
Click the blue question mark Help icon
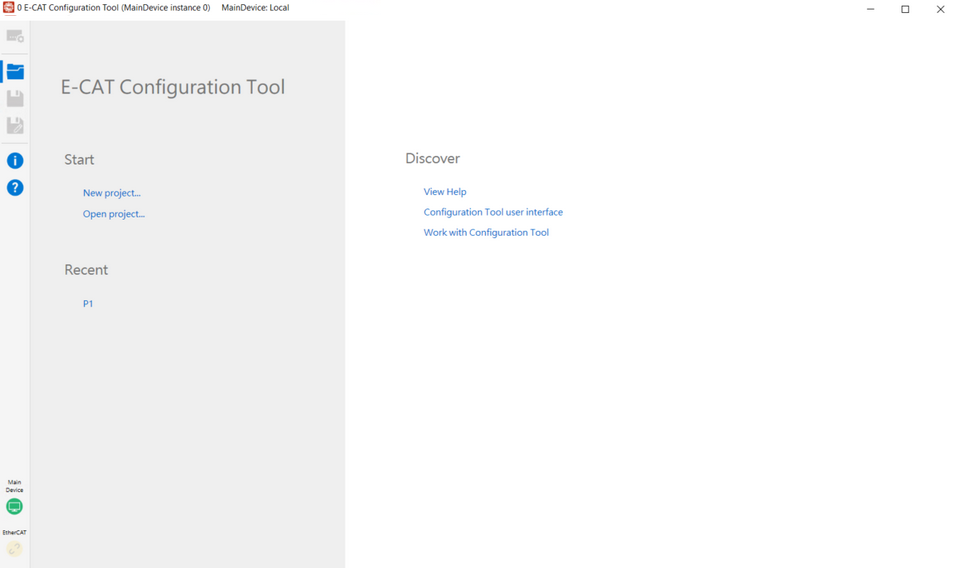[x=15, y=187]
